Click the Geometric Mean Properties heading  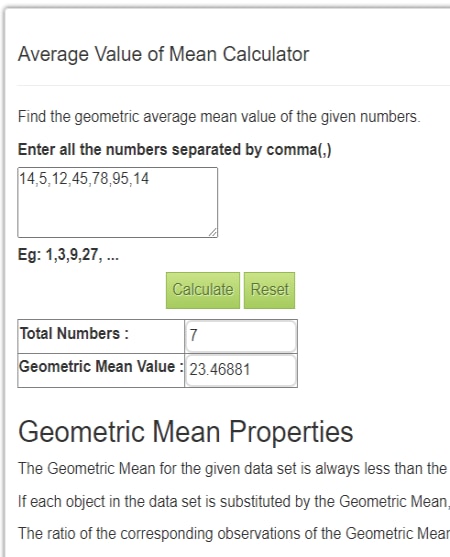[x=185, y=432]
